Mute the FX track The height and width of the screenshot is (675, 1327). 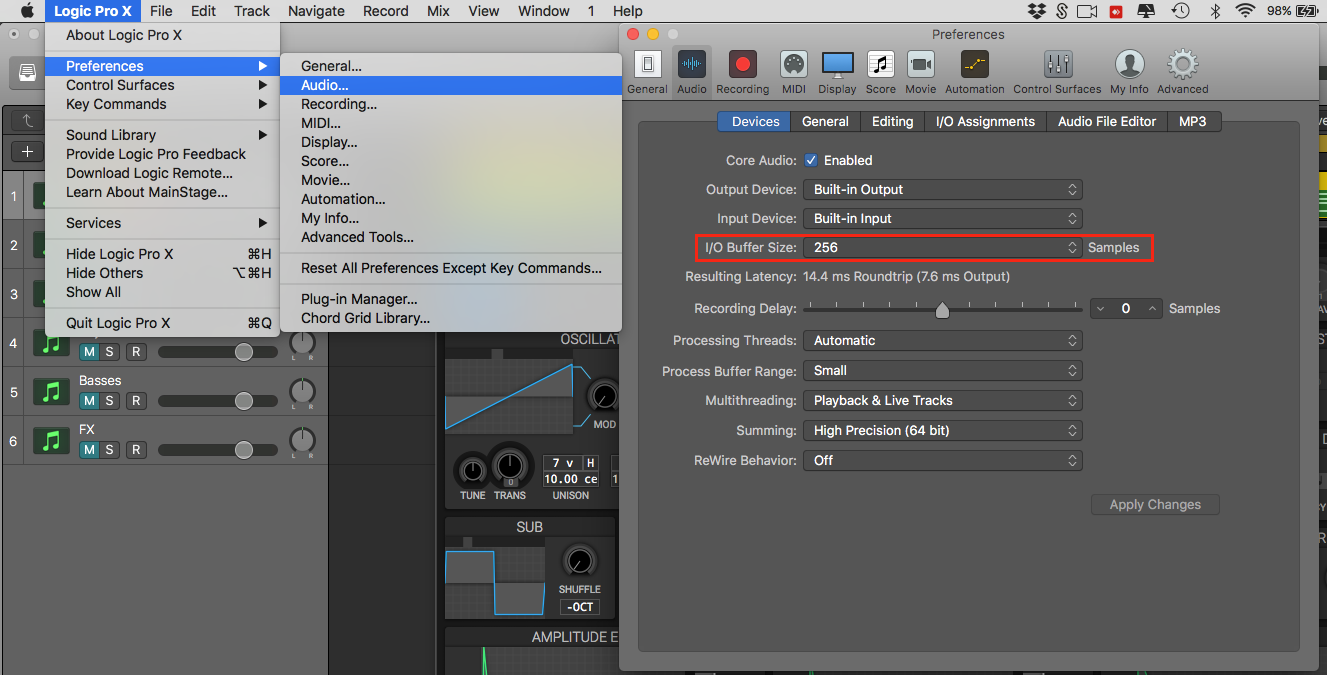click(x=89, y=450)
